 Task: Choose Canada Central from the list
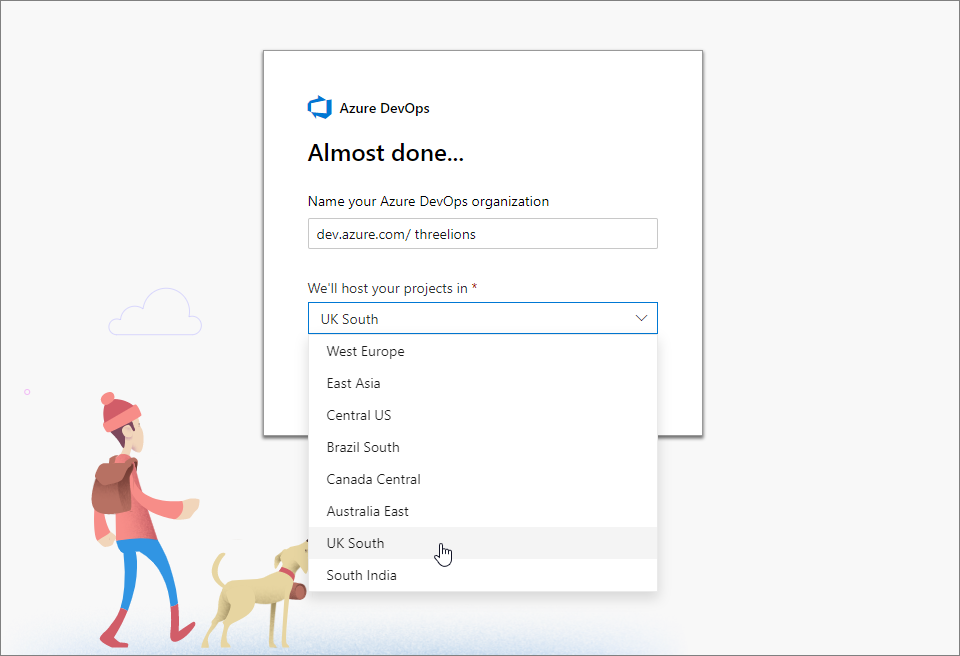click(482, 479)
